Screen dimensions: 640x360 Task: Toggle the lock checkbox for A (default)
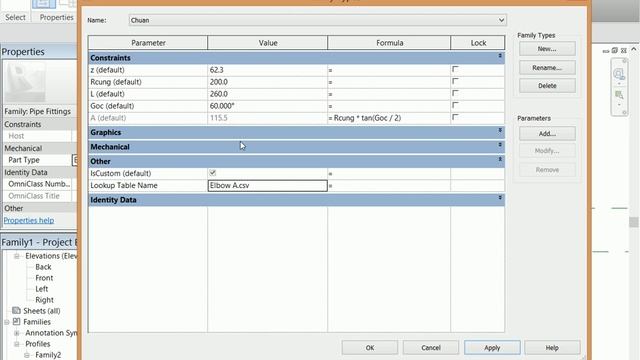click(x=456, y=117)
